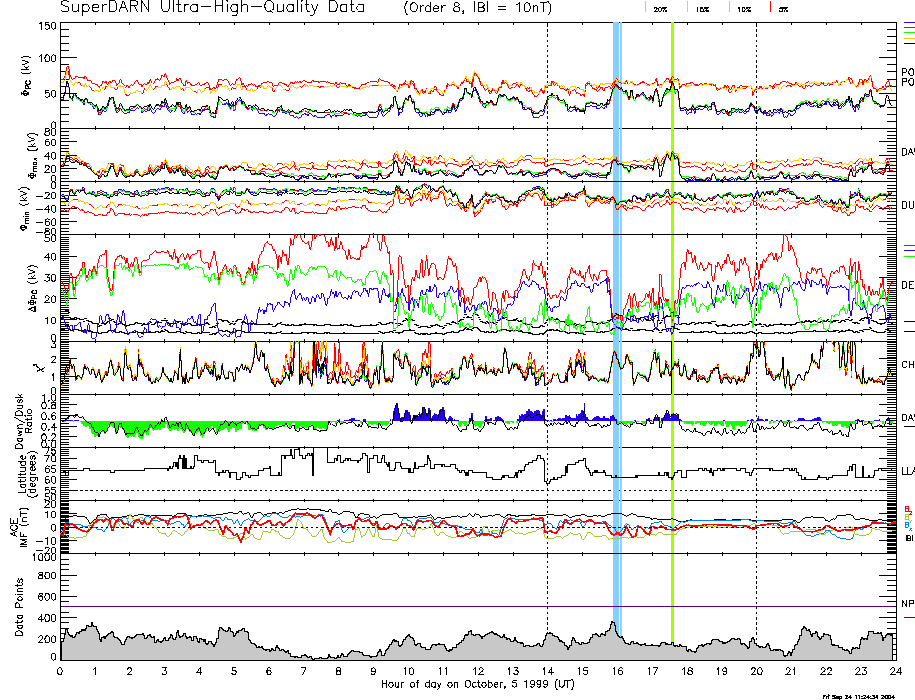Image resolution: width=915 pixels, height=700 pixels.
Task: Click the green filled area in Dawn/Dusk Ratio panel
Action: [140, 427]
